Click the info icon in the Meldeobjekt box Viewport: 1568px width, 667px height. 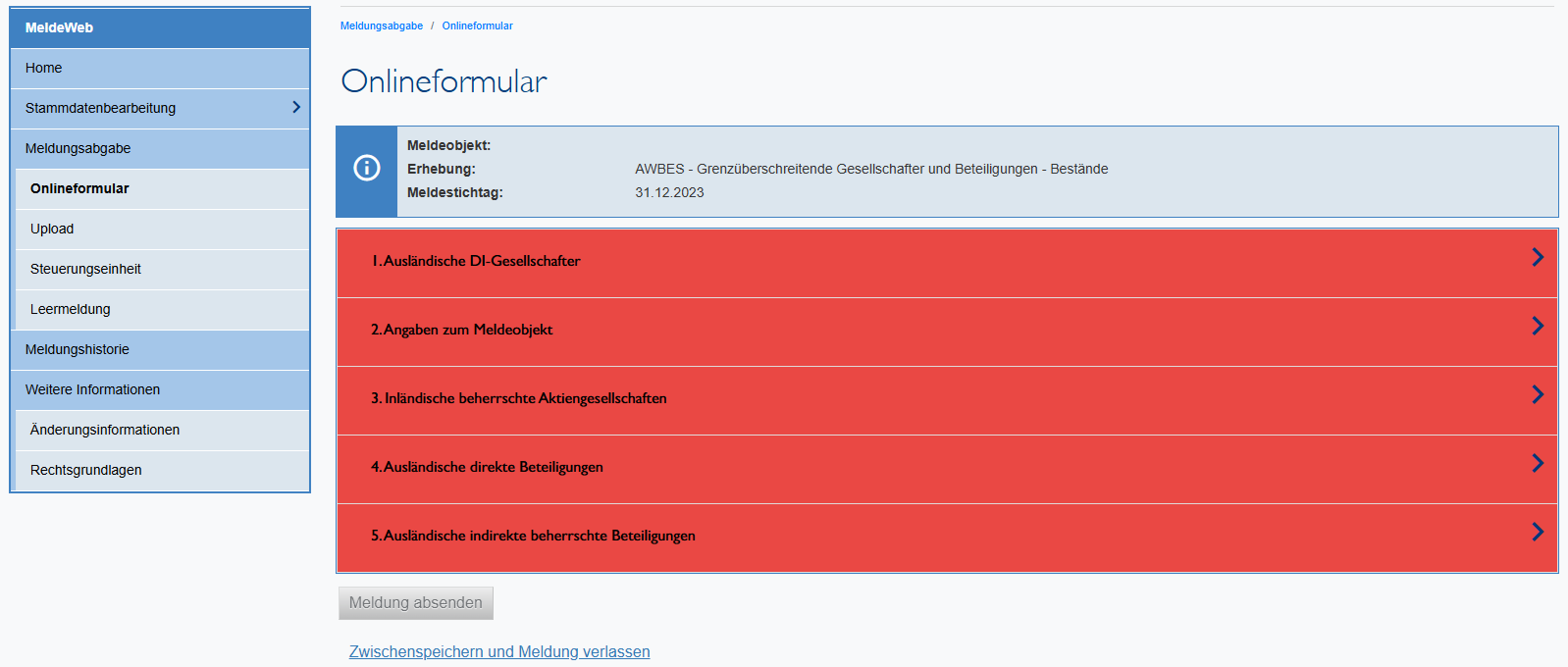point(366,168)
